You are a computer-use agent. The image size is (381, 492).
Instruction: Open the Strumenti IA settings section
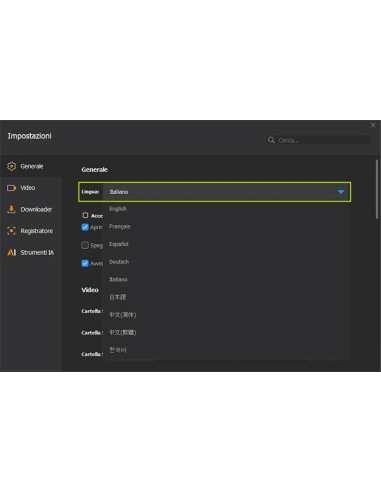click(31, 252)
